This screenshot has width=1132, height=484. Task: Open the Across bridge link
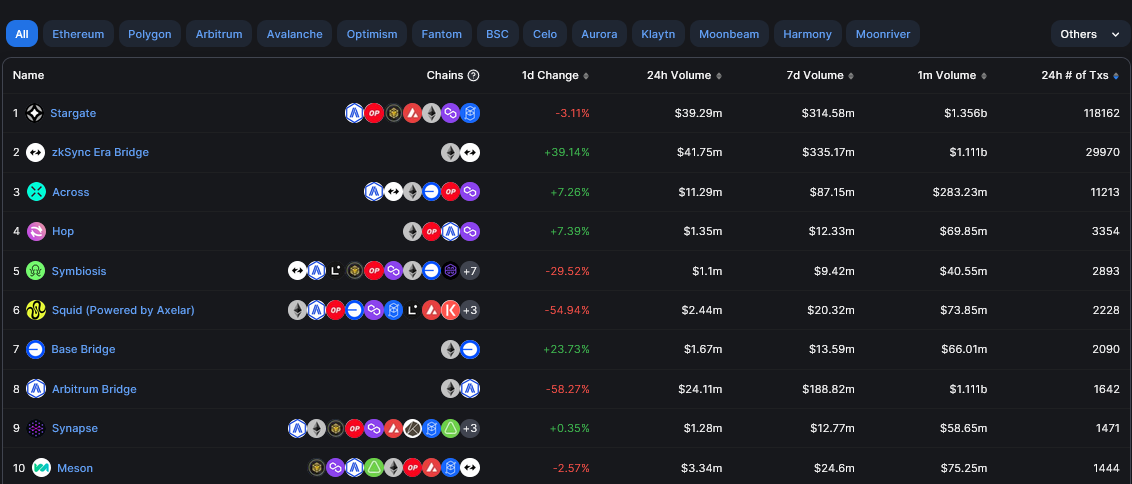[71, 192]
